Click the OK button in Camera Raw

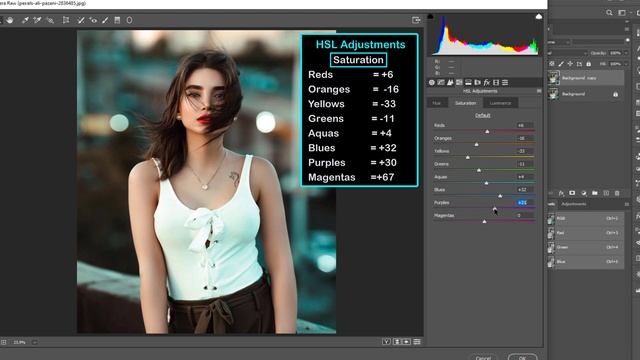point(522,357)
